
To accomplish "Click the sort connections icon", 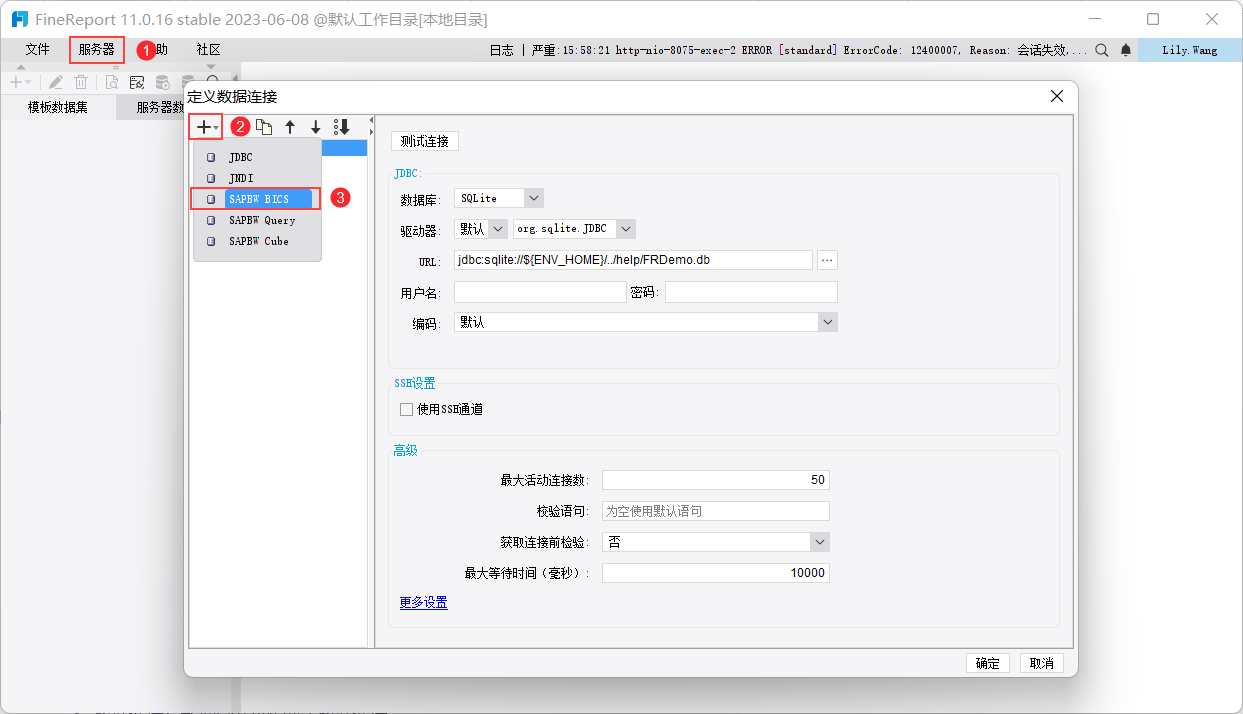I will (x=341, y=127).
